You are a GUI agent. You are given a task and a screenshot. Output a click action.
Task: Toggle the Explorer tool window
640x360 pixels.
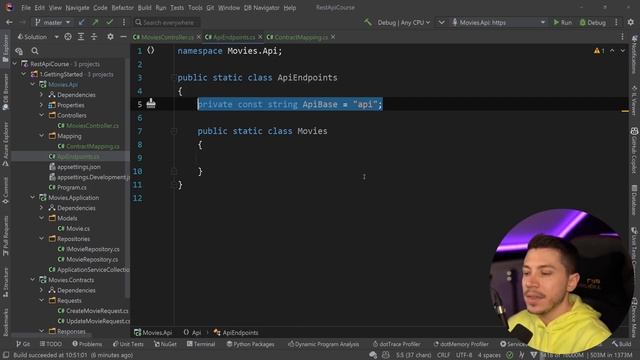pyautogui.click(x=5, y=49)
